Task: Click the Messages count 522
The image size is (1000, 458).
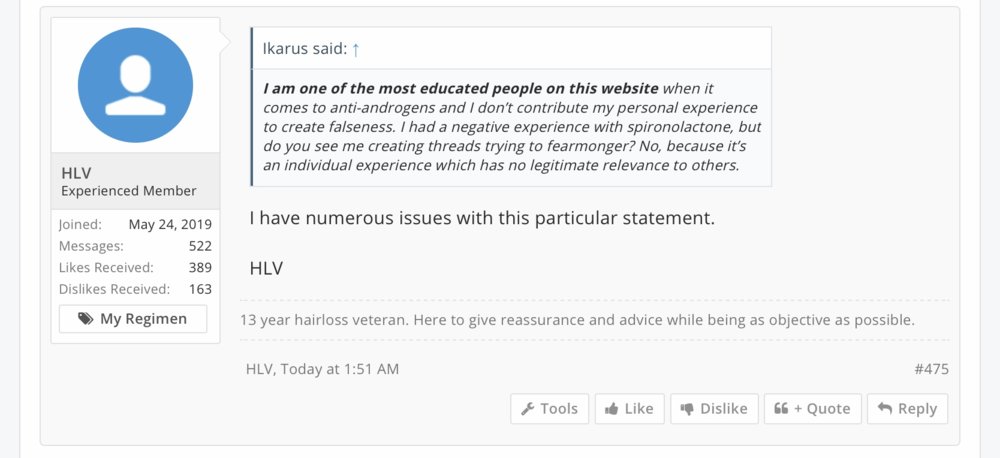Action: 200,246
